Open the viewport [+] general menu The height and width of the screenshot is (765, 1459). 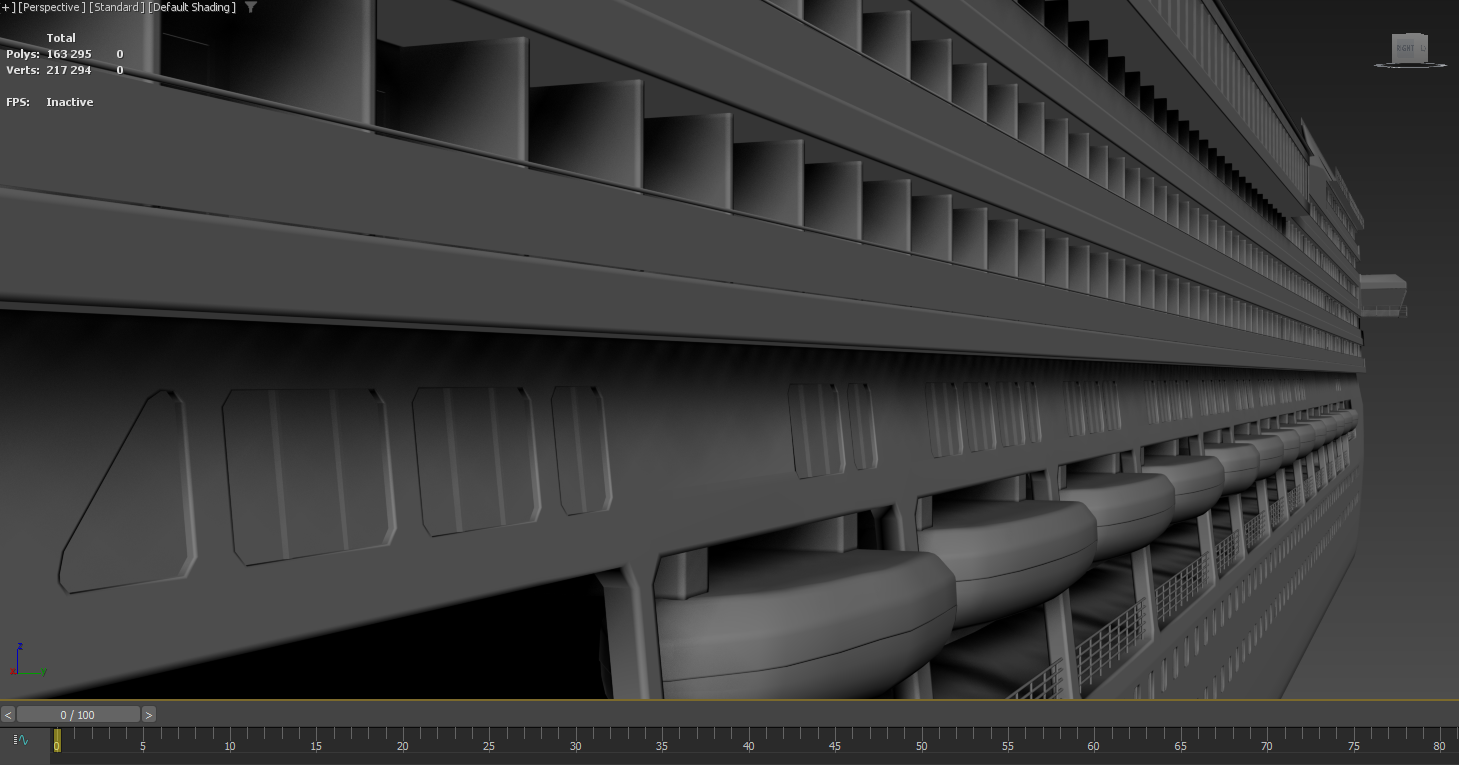point(8,8)
